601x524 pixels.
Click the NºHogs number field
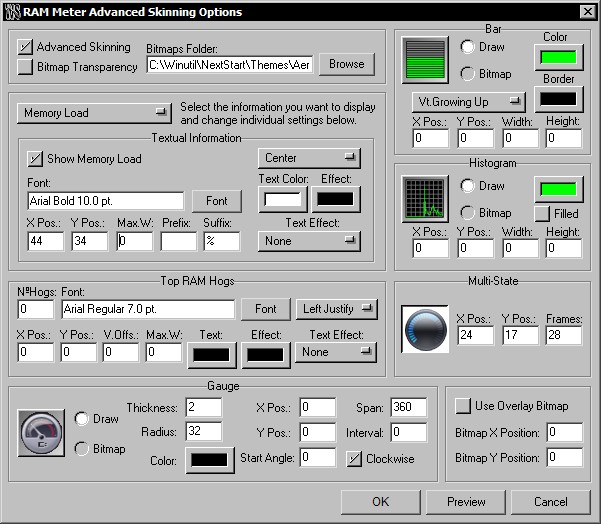pyautogui.click(x=36, y=309)
